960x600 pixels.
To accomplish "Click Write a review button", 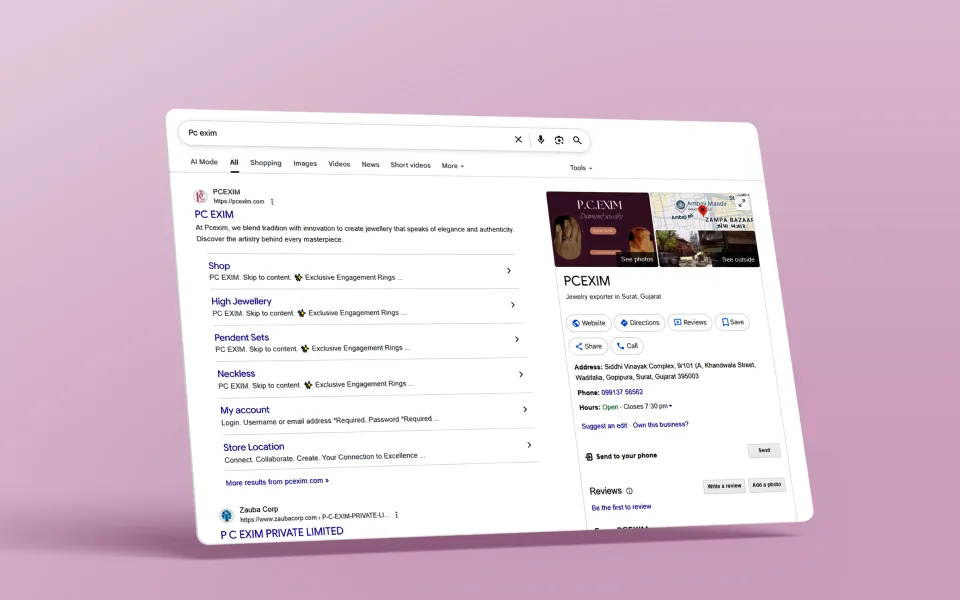I will tap(724, 486).
